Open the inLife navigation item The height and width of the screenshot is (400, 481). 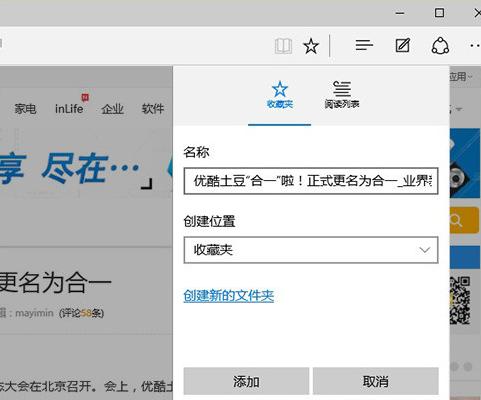point(69,109)
